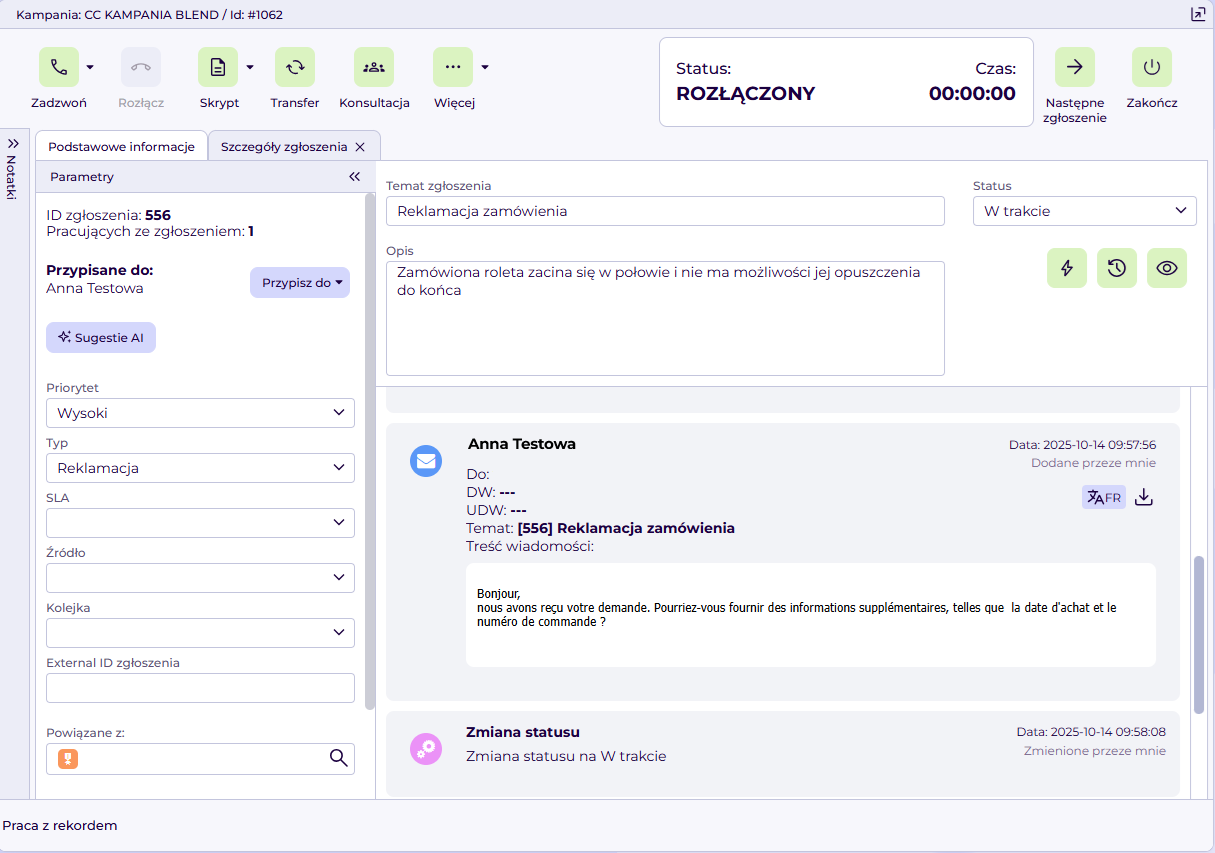
Task: Click the text Zmiana statusu na W trakcie
Action: [x=566, y=756]
